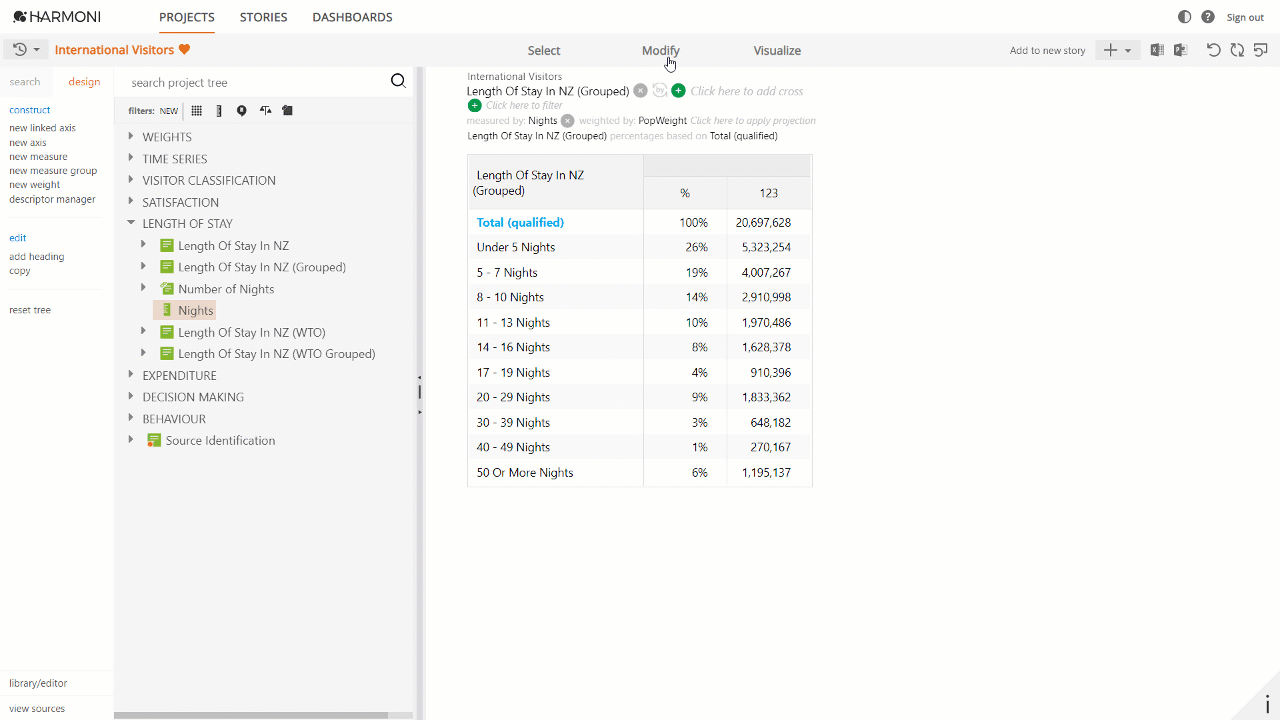This screenshot has width=1280, height=720.
Task: Click the undo arrow icon
Action: pos(1213,50)
